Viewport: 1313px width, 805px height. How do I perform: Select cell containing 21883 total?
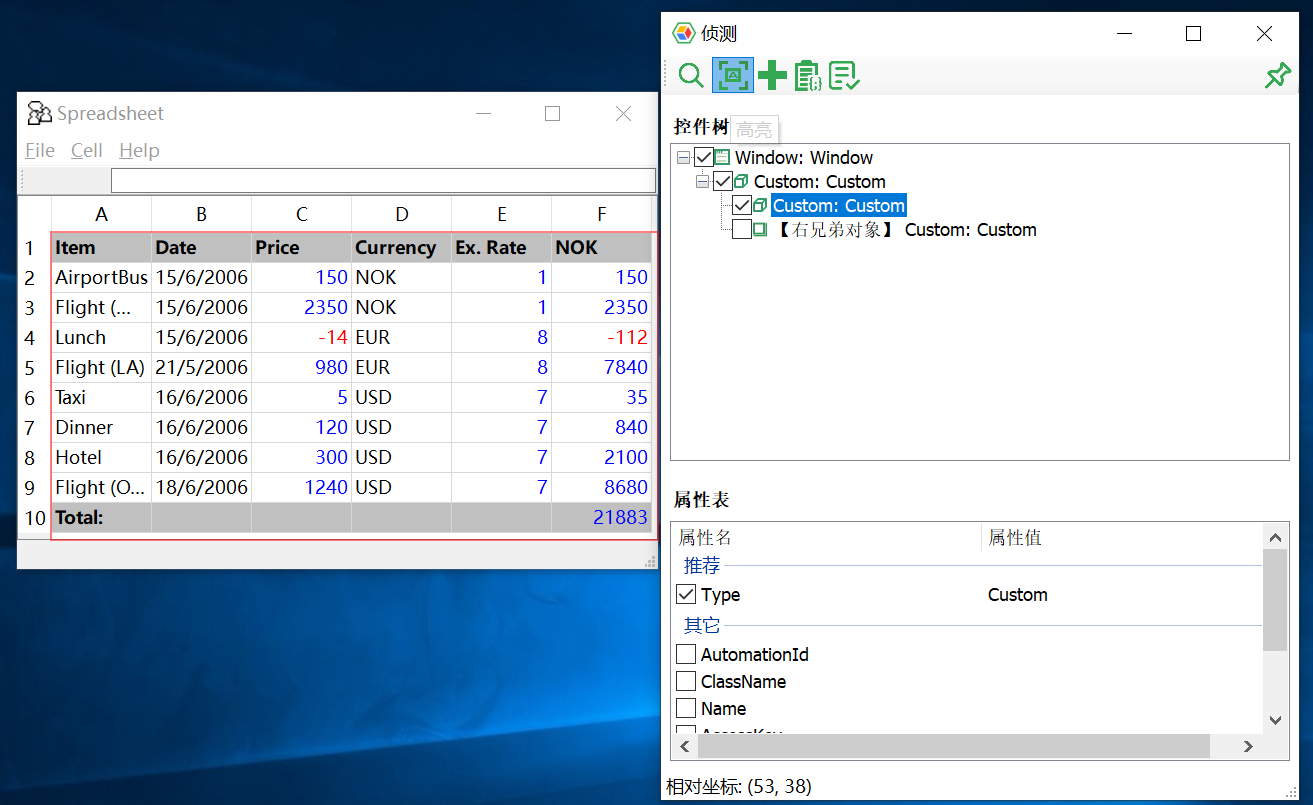601,518
